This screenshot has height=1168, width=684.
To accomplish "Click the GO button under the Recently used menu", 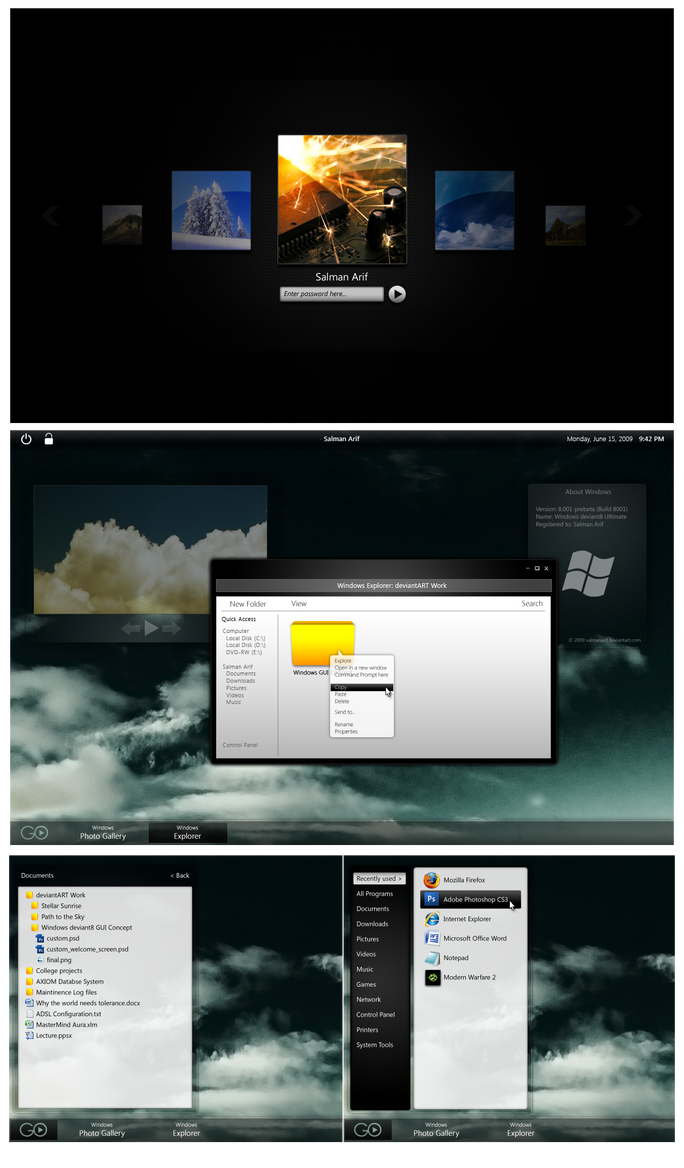I will [368, 1129].
